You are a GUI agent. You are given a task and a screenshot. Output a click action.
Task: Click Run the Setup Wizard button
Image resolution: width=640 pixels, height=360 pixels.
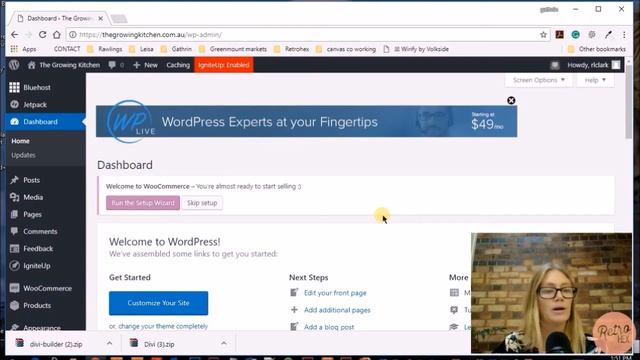click(143, 203)
